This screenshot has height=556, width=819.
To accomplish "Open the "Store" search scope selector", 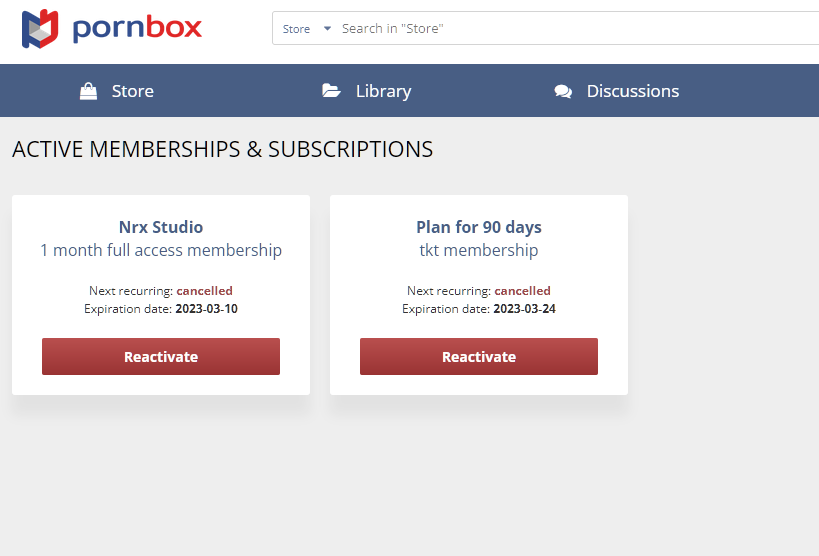I will (x=296, y=29).
